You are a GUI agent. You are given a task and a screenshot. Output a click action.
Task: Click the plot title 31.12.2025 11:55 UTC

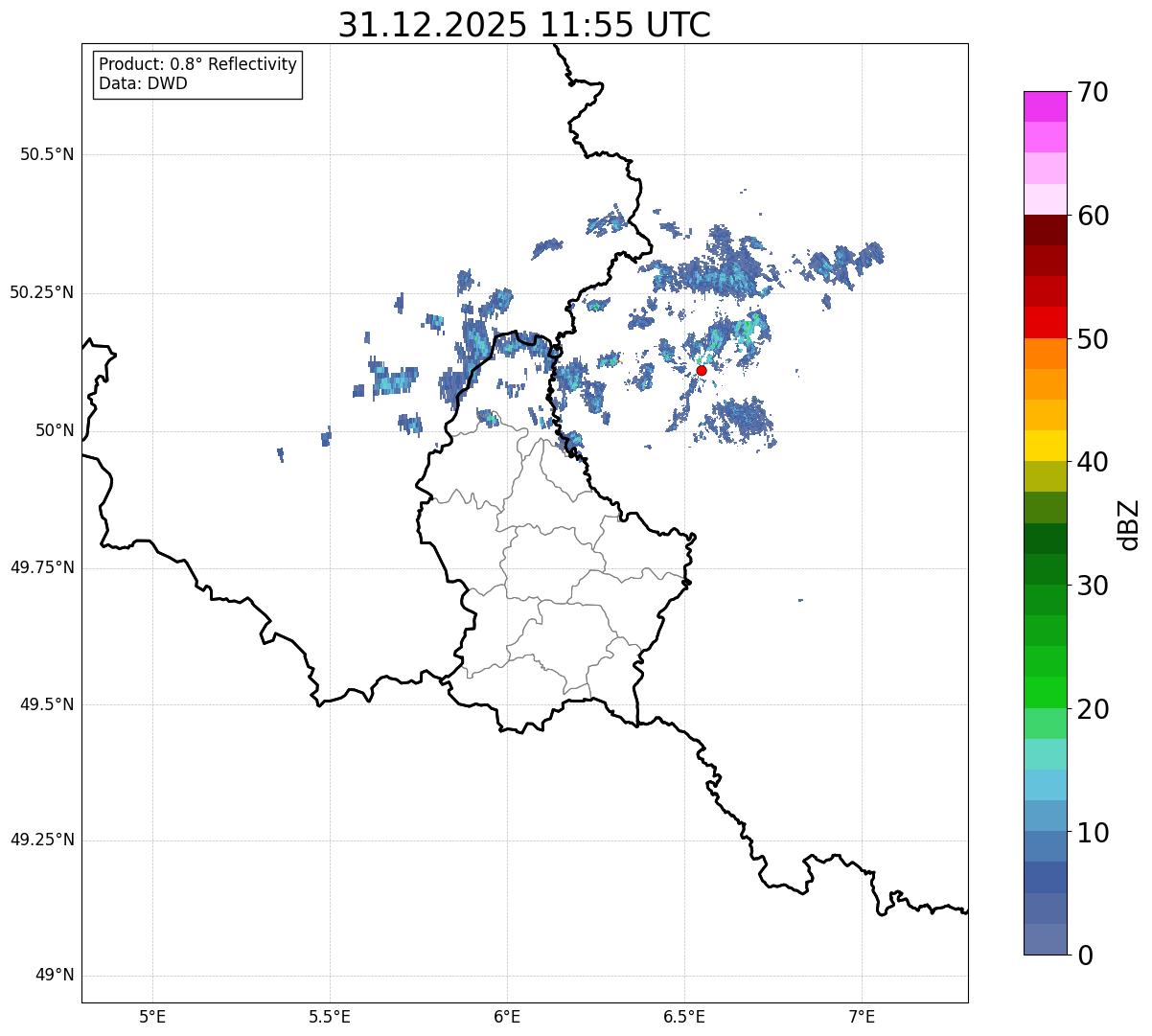[524, 25]
